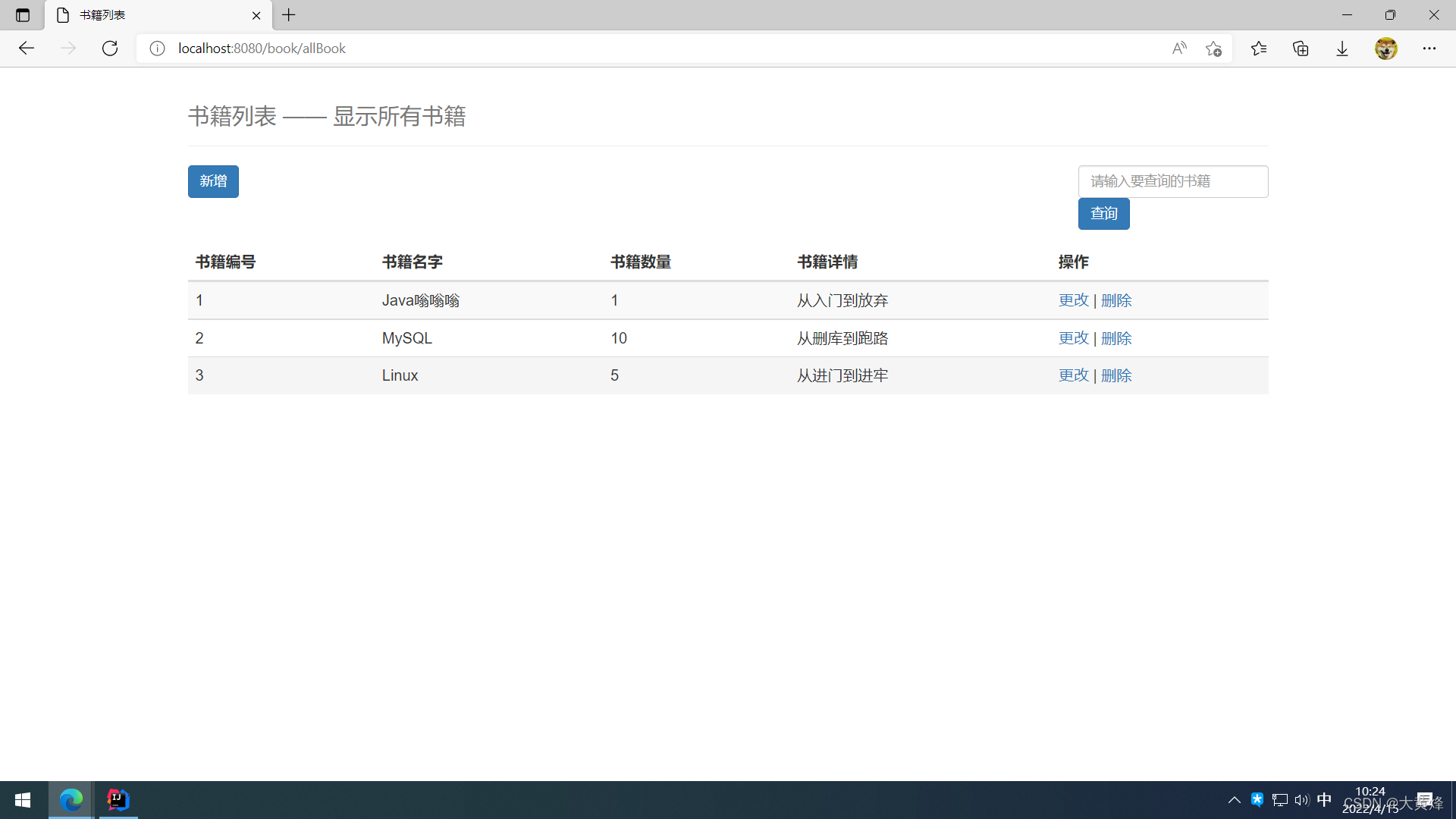This screenshot has width=1456, height=819.
Task: Open IntelliJ IDEA from the taskbar
Action: click(x=118, y=800)
